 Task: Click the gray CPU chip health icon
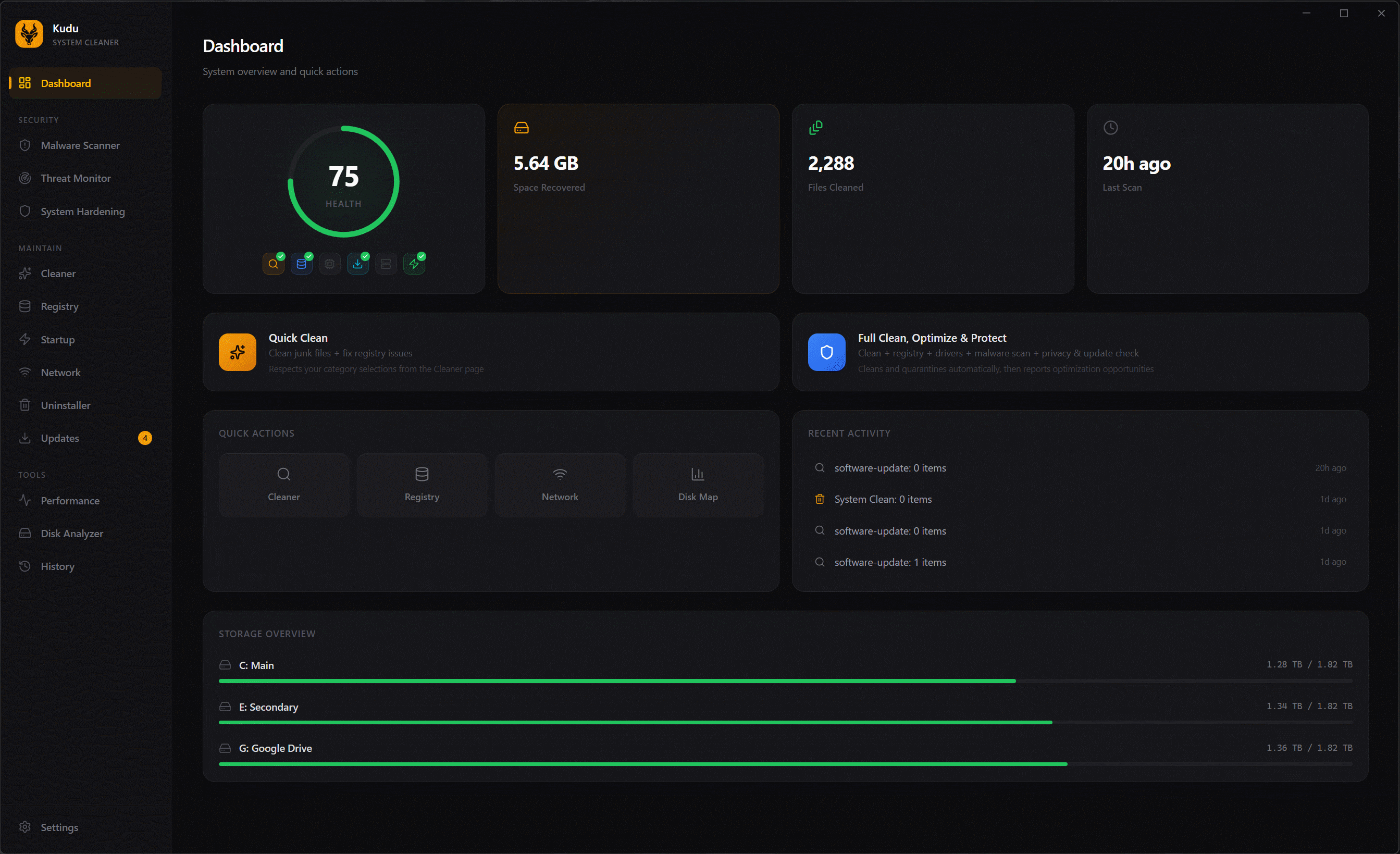329,264
